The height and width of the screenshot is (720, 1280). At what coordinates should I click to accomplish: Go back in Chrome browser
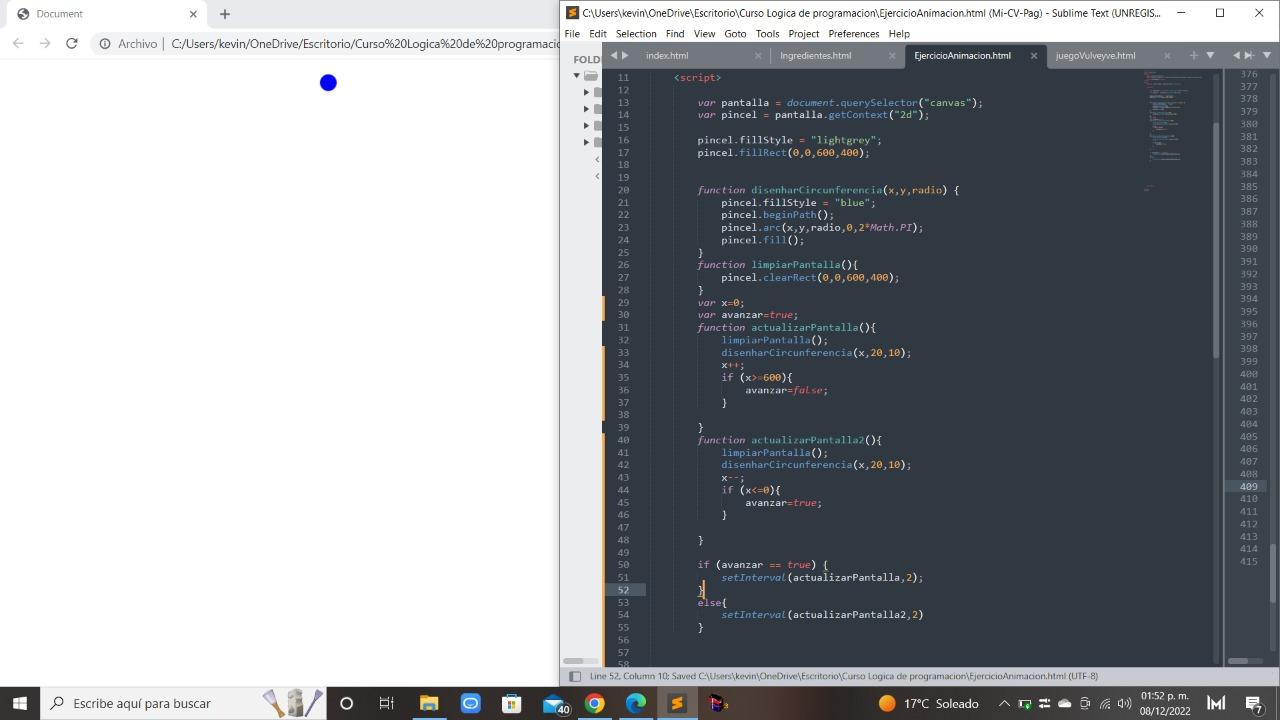(17, 43)
